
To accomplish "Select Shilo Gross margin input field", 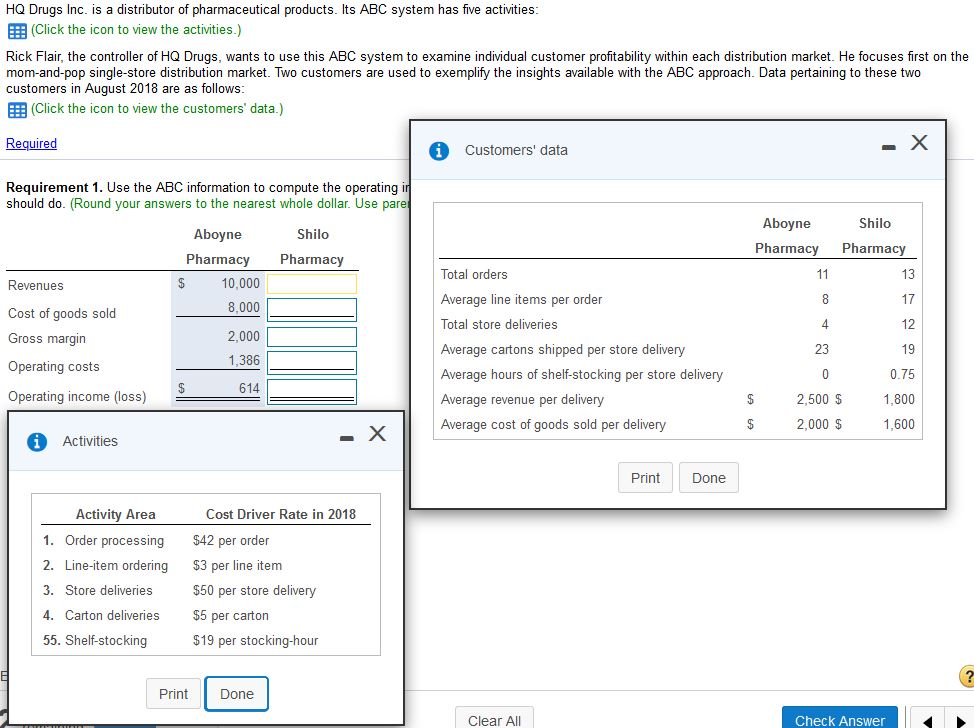I will pos(312,337).
